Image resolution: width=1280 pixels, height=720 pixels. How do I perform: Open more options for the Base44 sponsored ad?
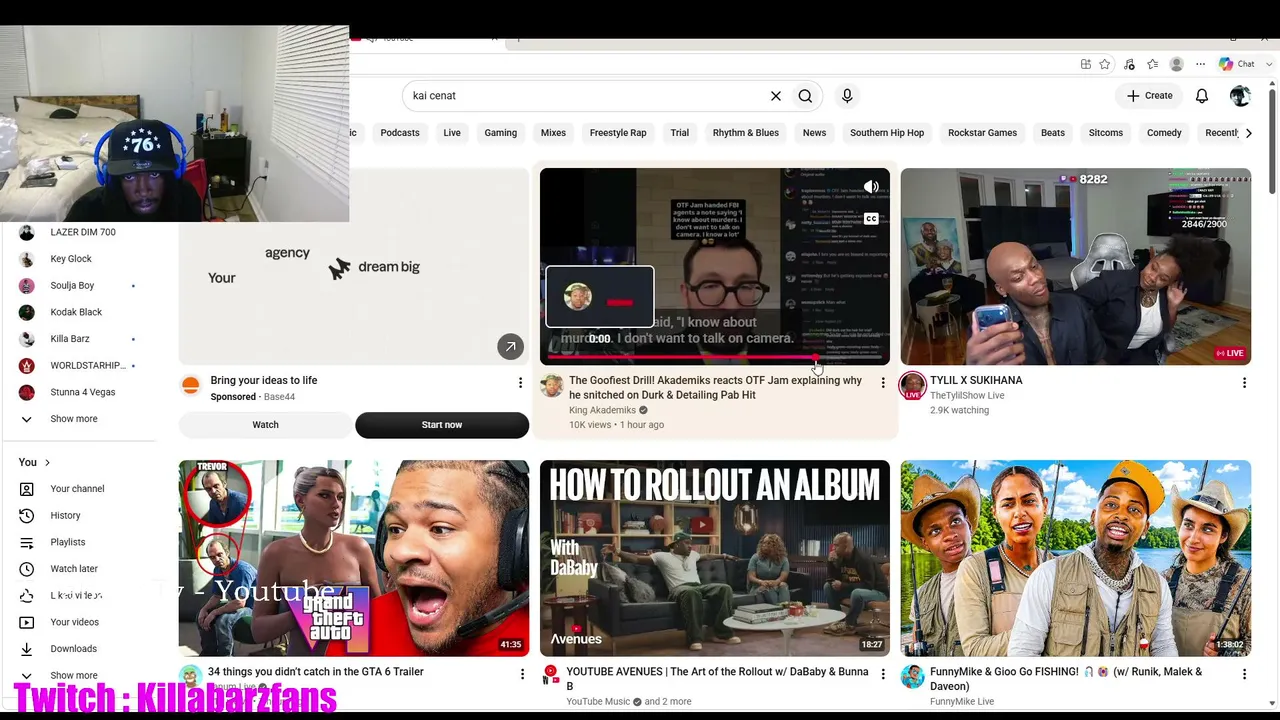point(520,383)
